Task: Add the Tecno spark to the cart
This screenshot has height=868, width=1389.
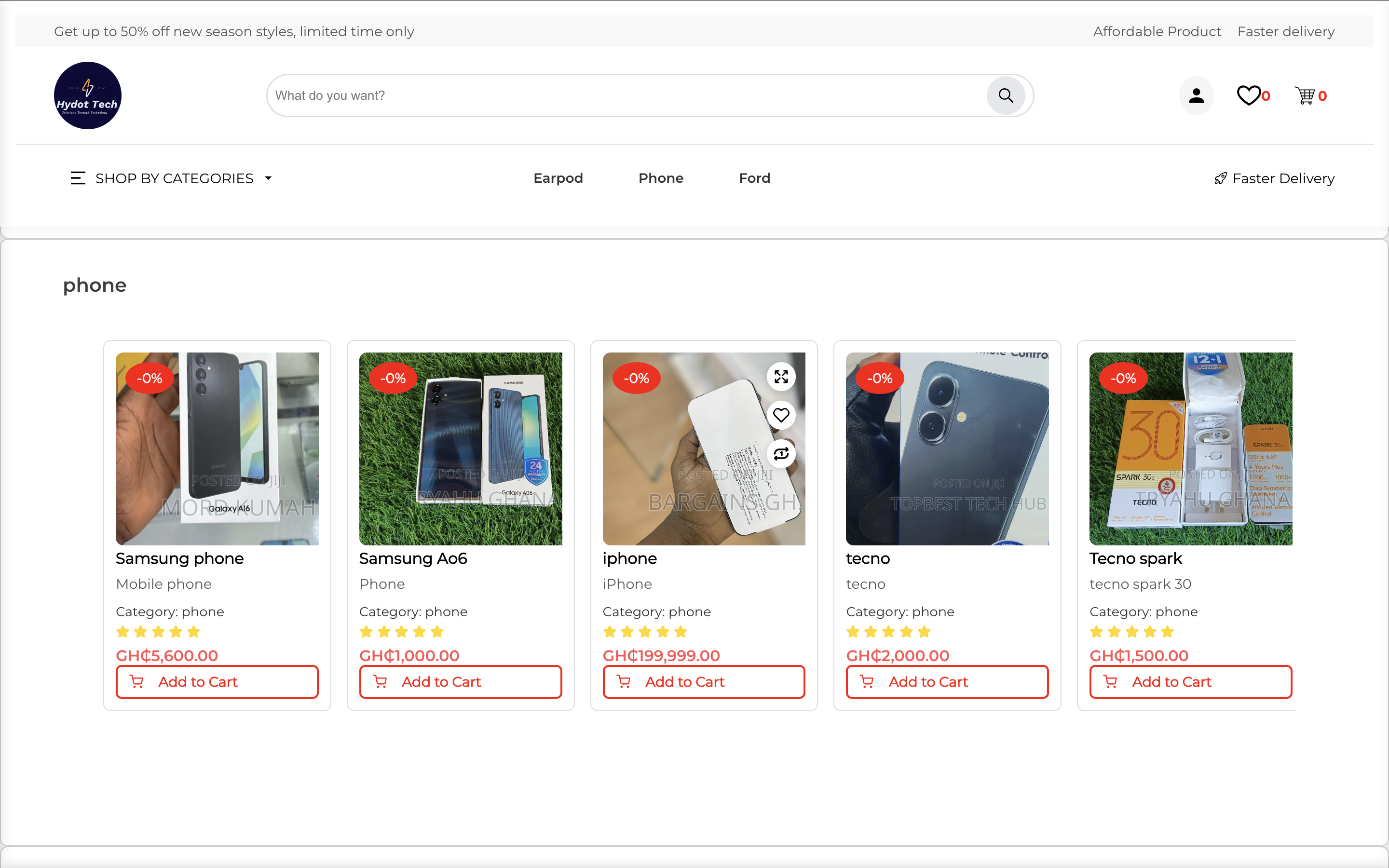Action: (1190, 681)
